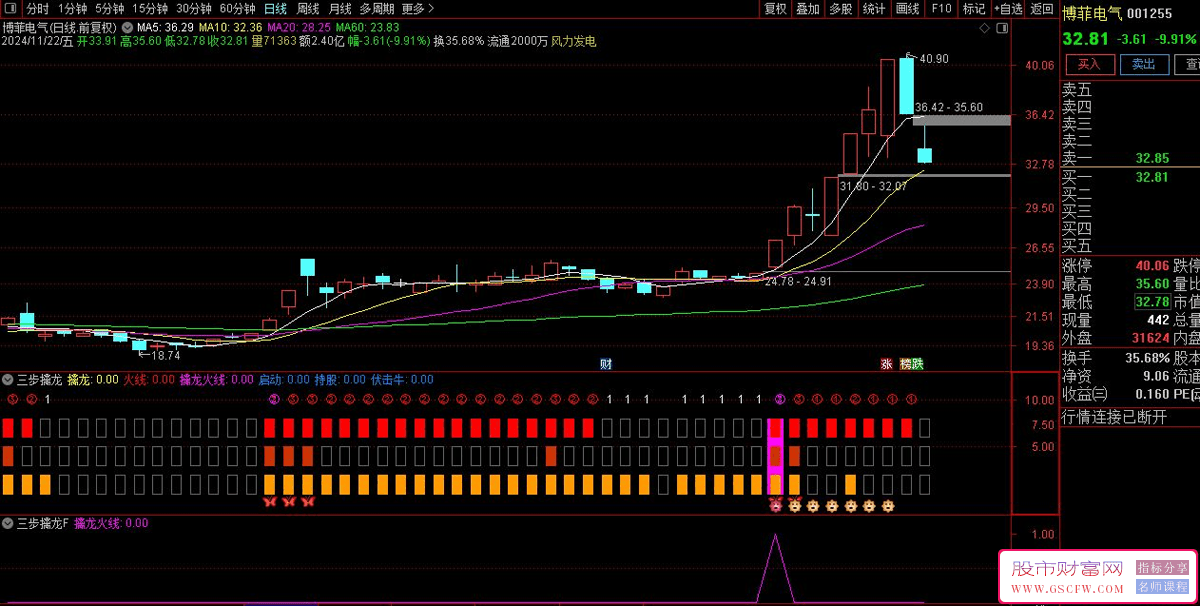Click the 卖出 sell button

click(x=1144, y=64)
